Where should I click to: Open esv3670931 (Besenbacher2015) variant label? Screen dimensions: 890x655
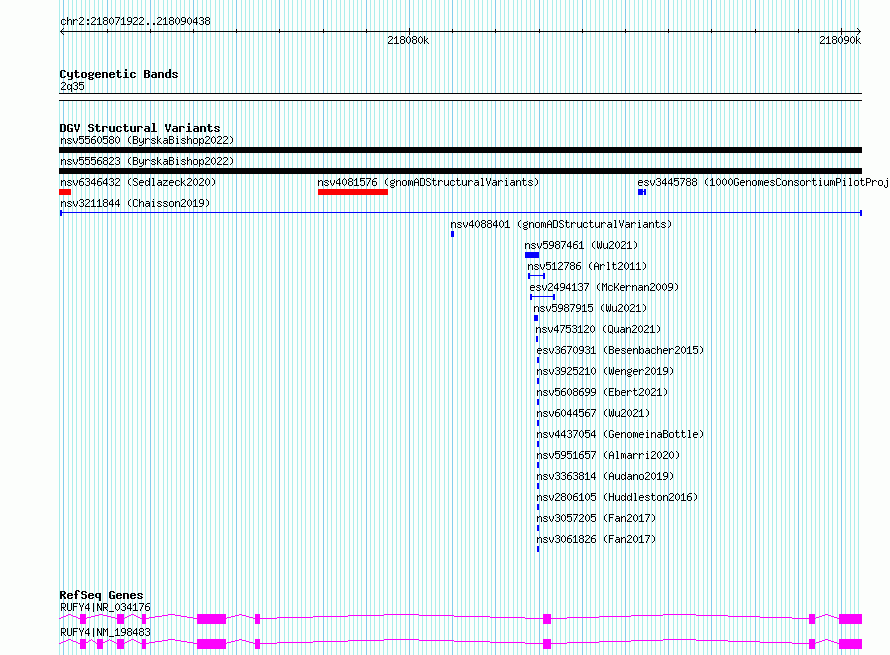tap(620, 350)
